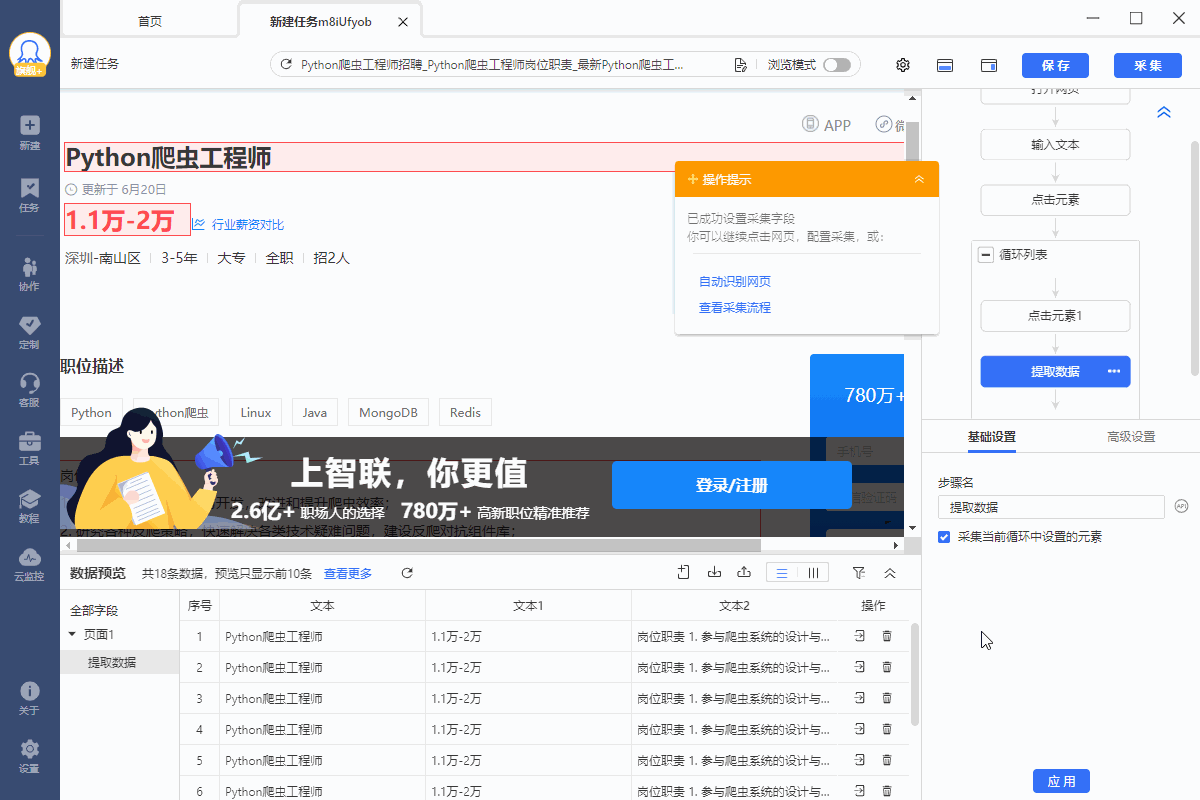Image resolution: width=1200 pixels, height=800 pixels.
Task: Click the workflow panel vertical scrollbar
Action: [x=1194, y=259]
